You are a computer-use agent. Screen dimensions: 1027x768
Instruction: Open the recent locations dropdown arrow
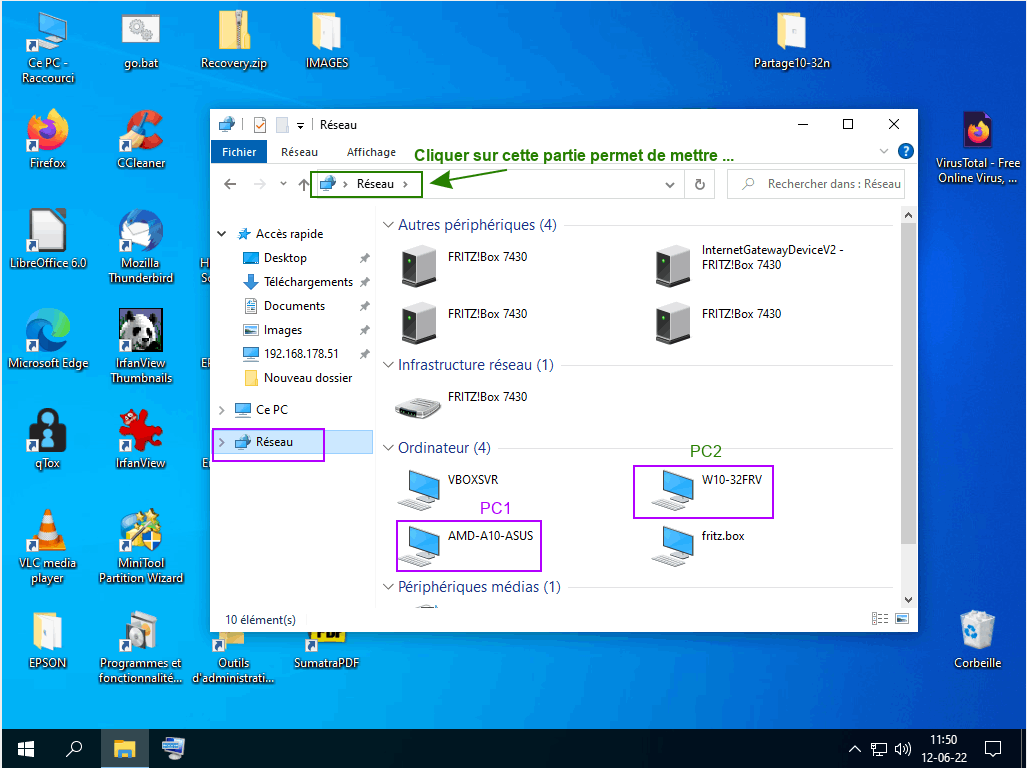pos(283,184)
